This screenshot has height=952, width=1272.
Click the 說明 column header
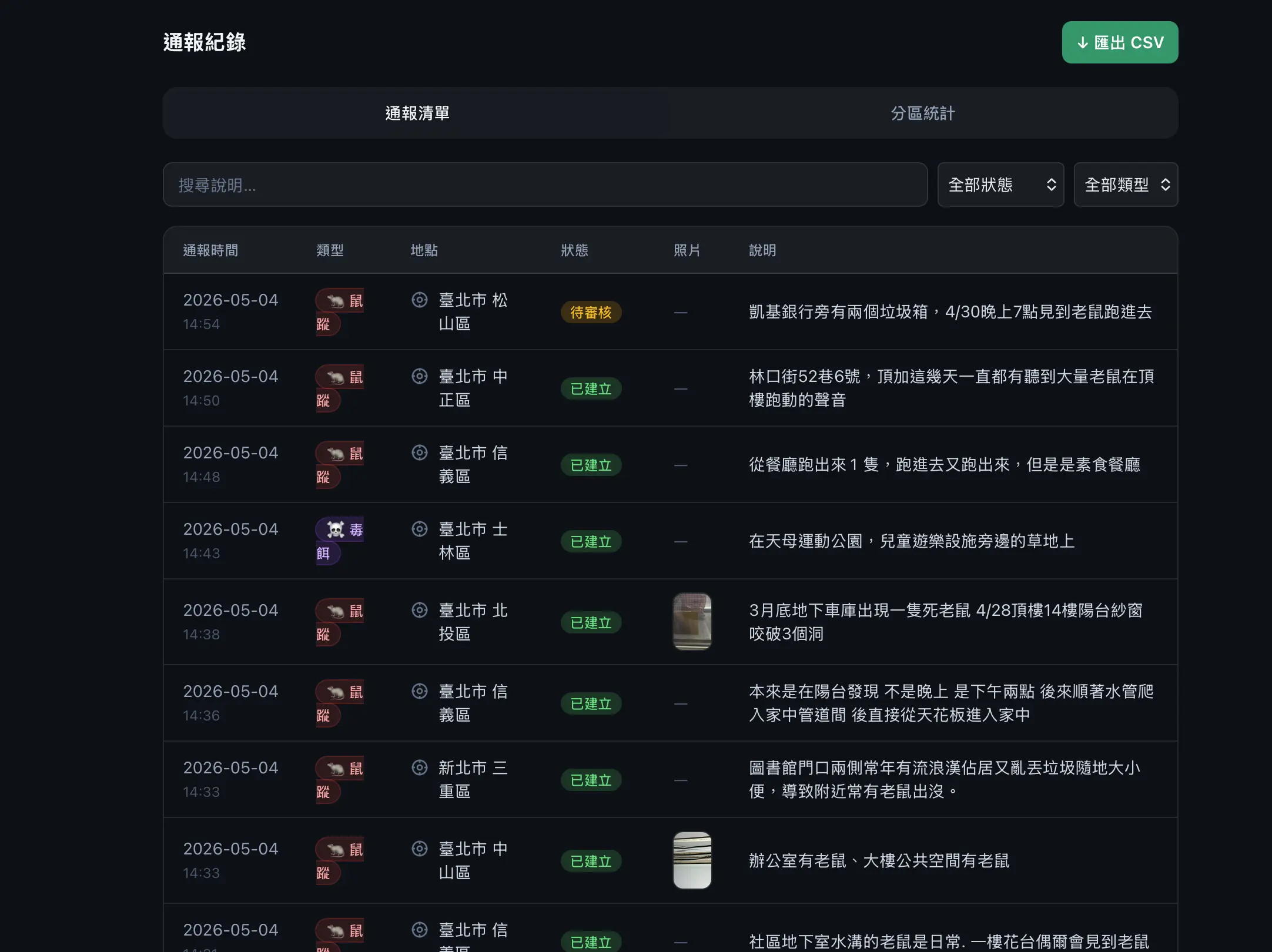pos(762,250)
